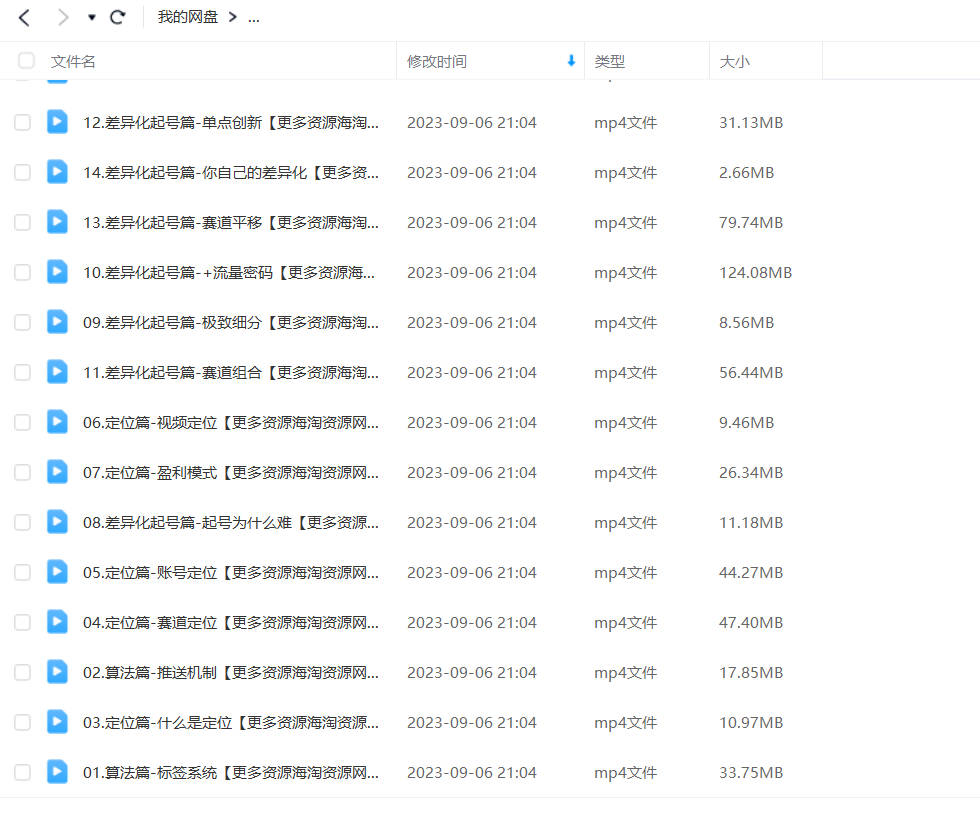Viewport: 980px width, 819px height.
Task: Open file 12.差异化起号篇-单点创新
Action: click(x=231, y=123)
